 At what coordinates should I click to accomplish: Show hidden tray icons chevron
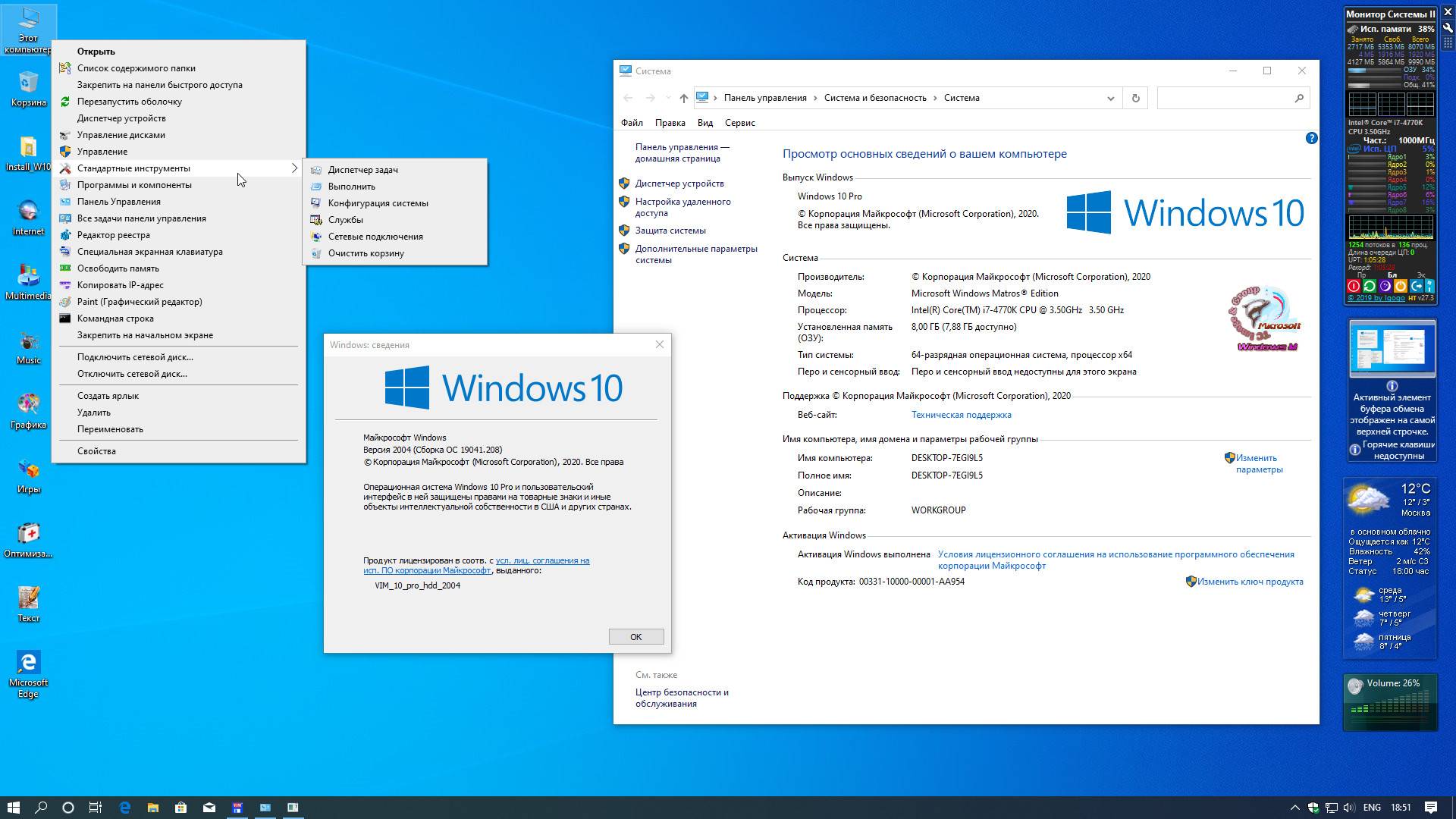[1294, 808]
